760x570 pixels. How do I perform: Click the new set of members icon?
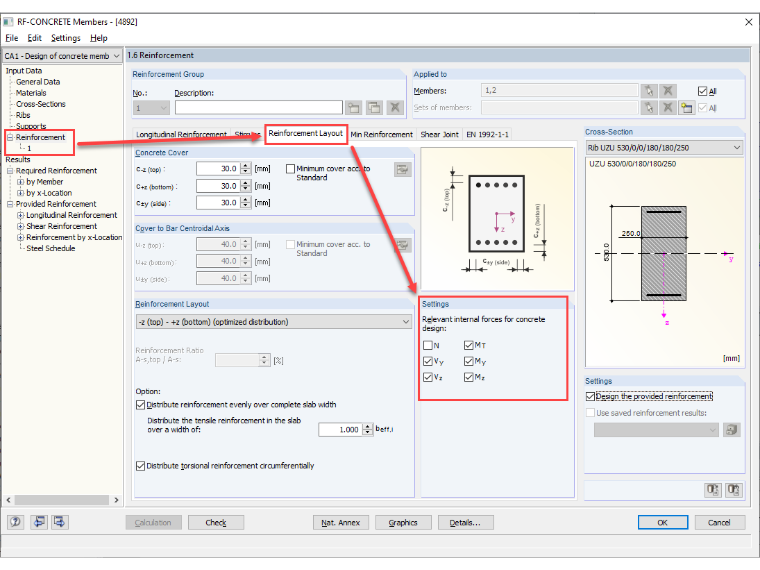click(686, 108)
